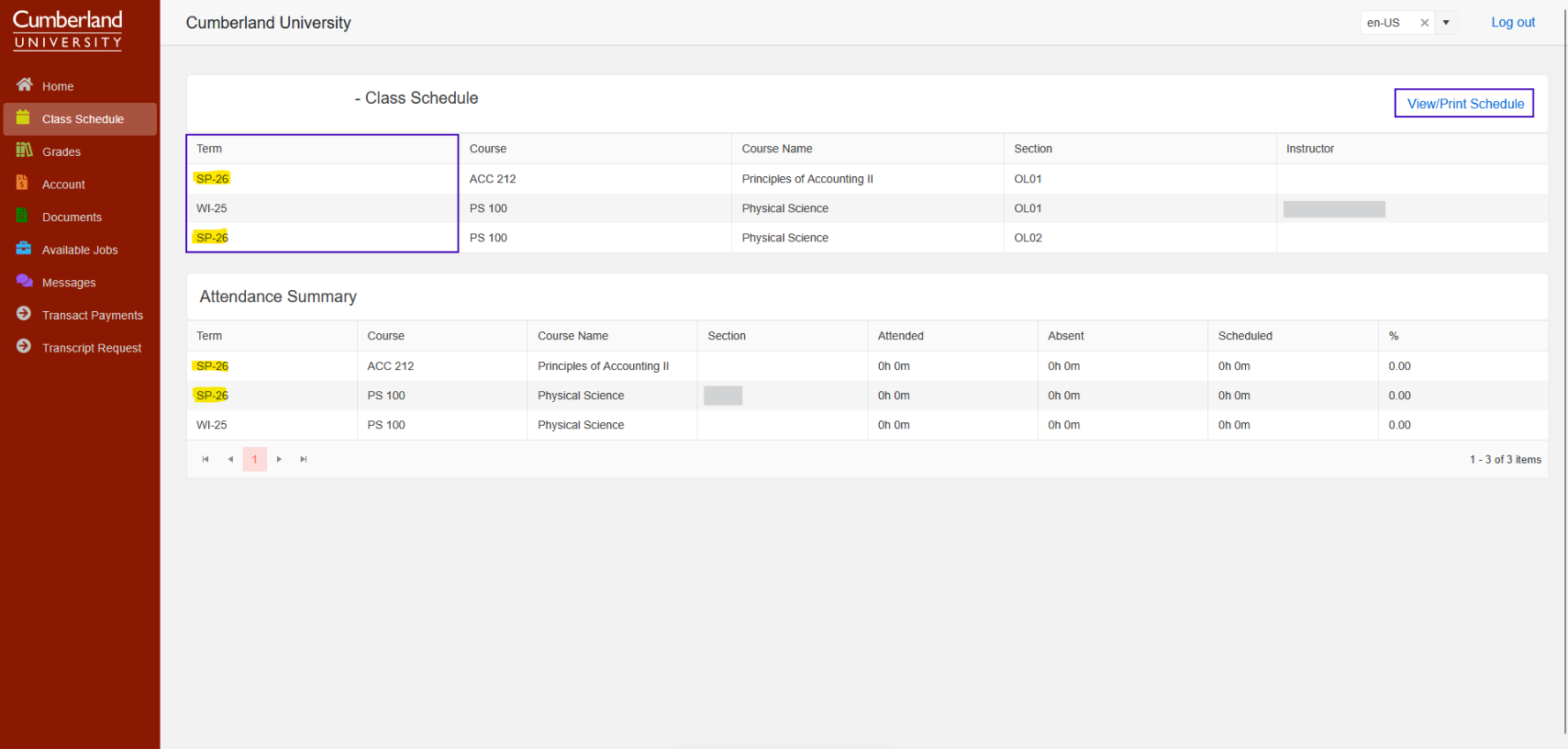Click the Class Schedule heading
The width and height of the screenshot is (1568, 749).
(417, 98)
